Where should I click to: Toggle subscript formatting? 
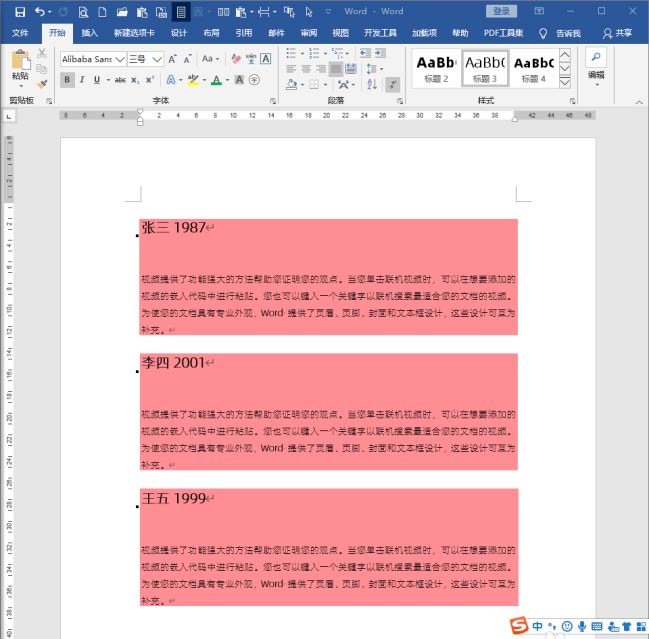(x=135, y=80)
